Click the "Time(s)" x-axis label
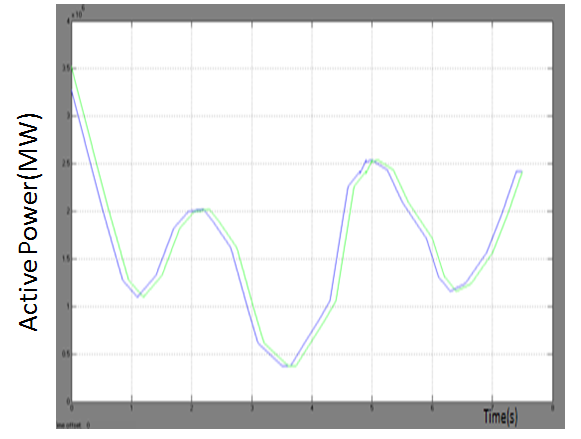 [500, 416]
